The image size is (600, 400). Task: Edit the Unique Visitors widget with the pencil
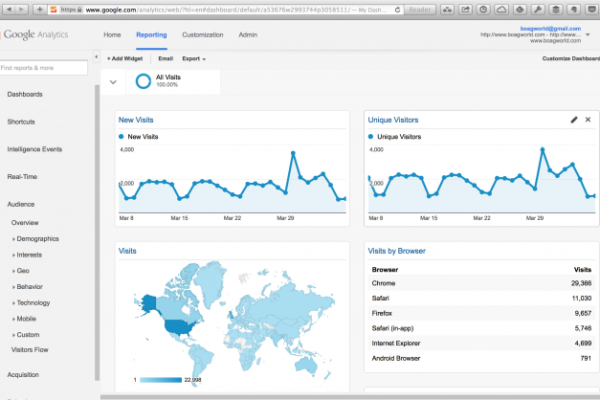pos(574,120)
